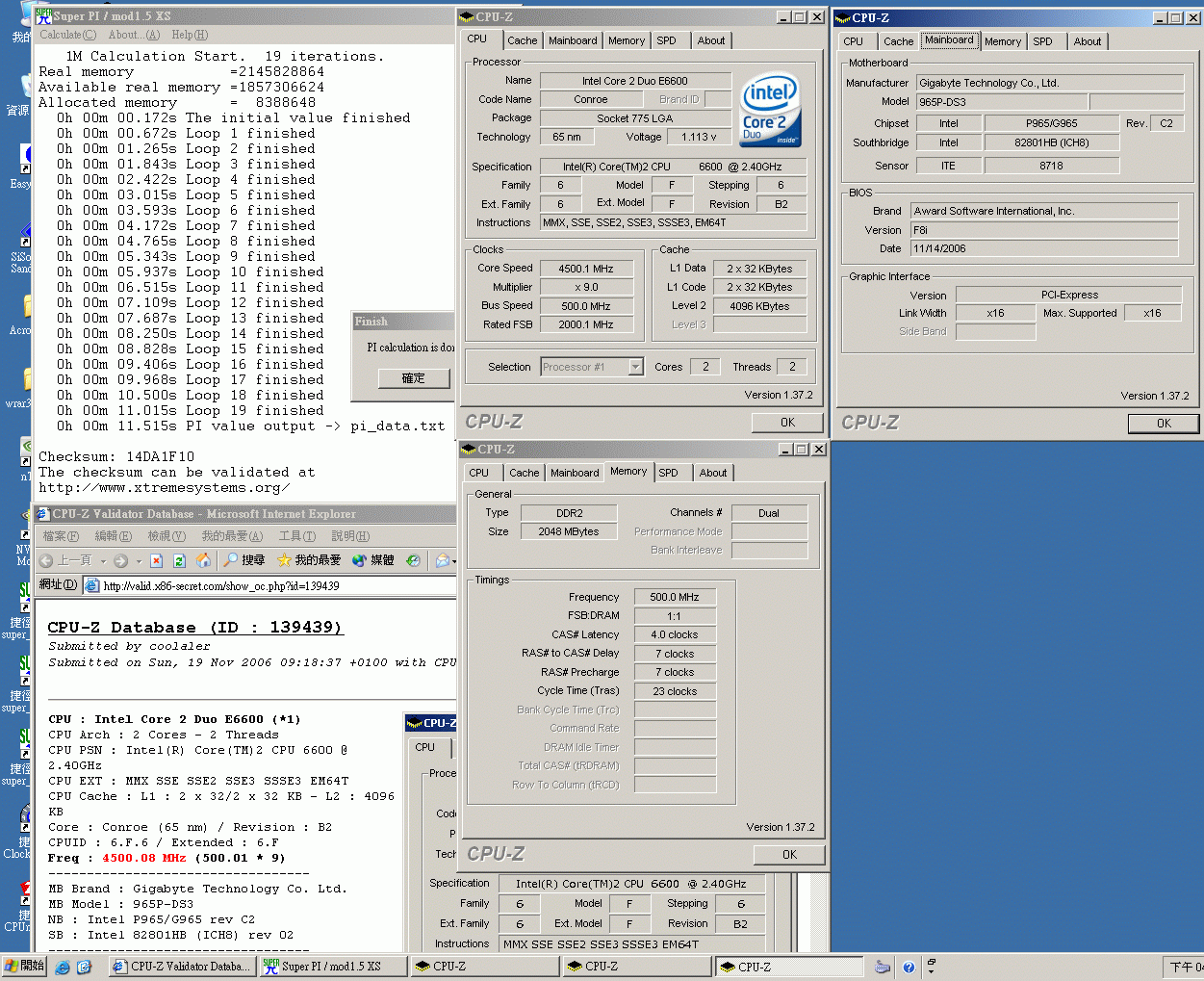Expand Processor #1 selection dropdown

(635, 367)
